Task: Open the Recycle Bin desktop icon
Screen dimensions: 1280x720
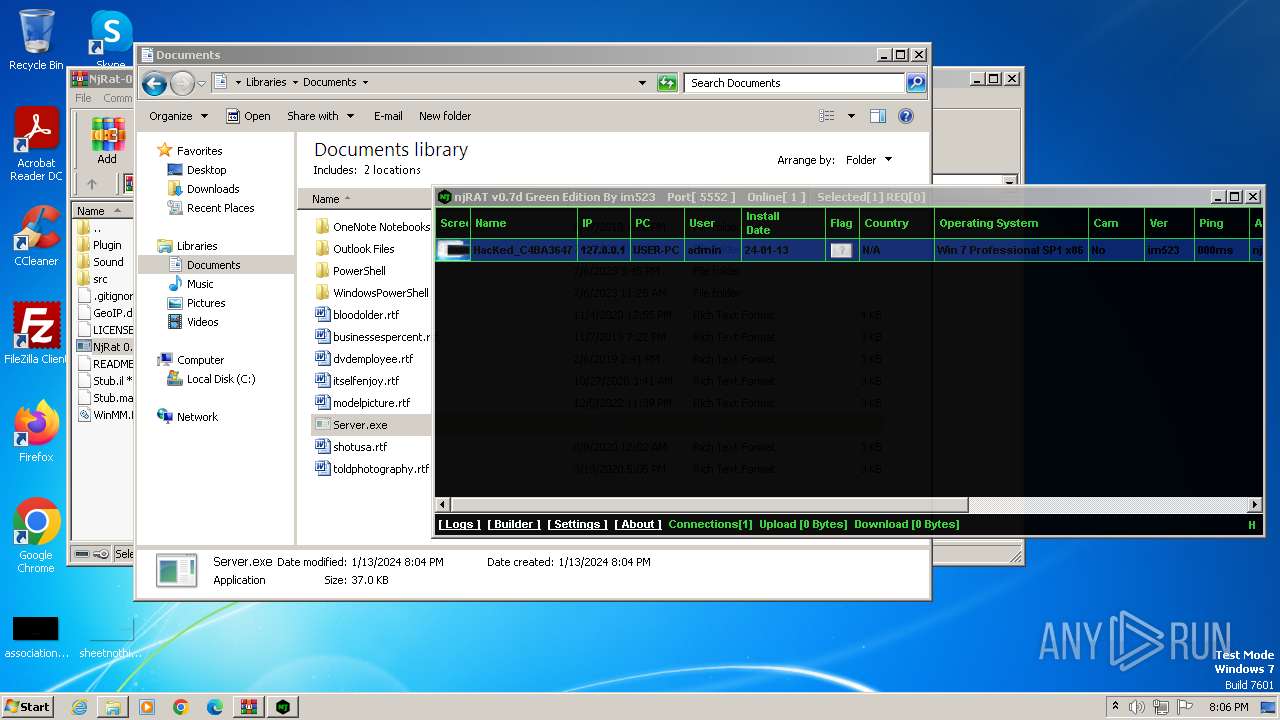Action: coord(36,40)
